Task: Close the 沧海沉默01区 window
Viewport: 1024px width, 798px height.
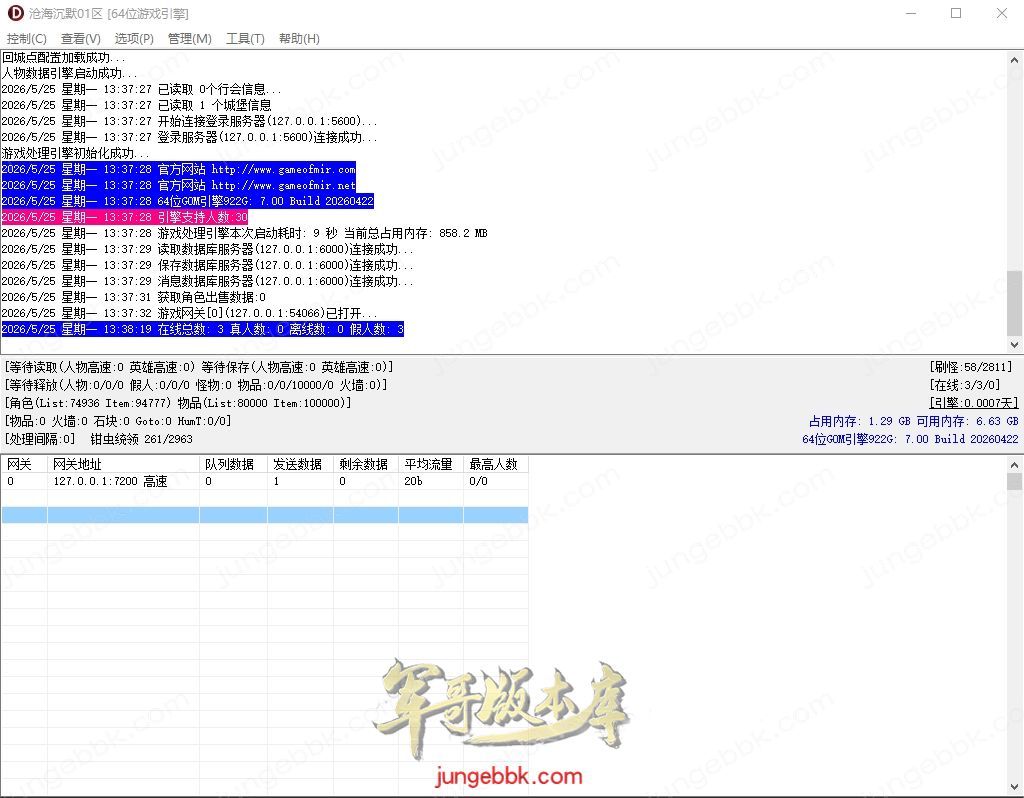Action: [x=1002, y=13]
